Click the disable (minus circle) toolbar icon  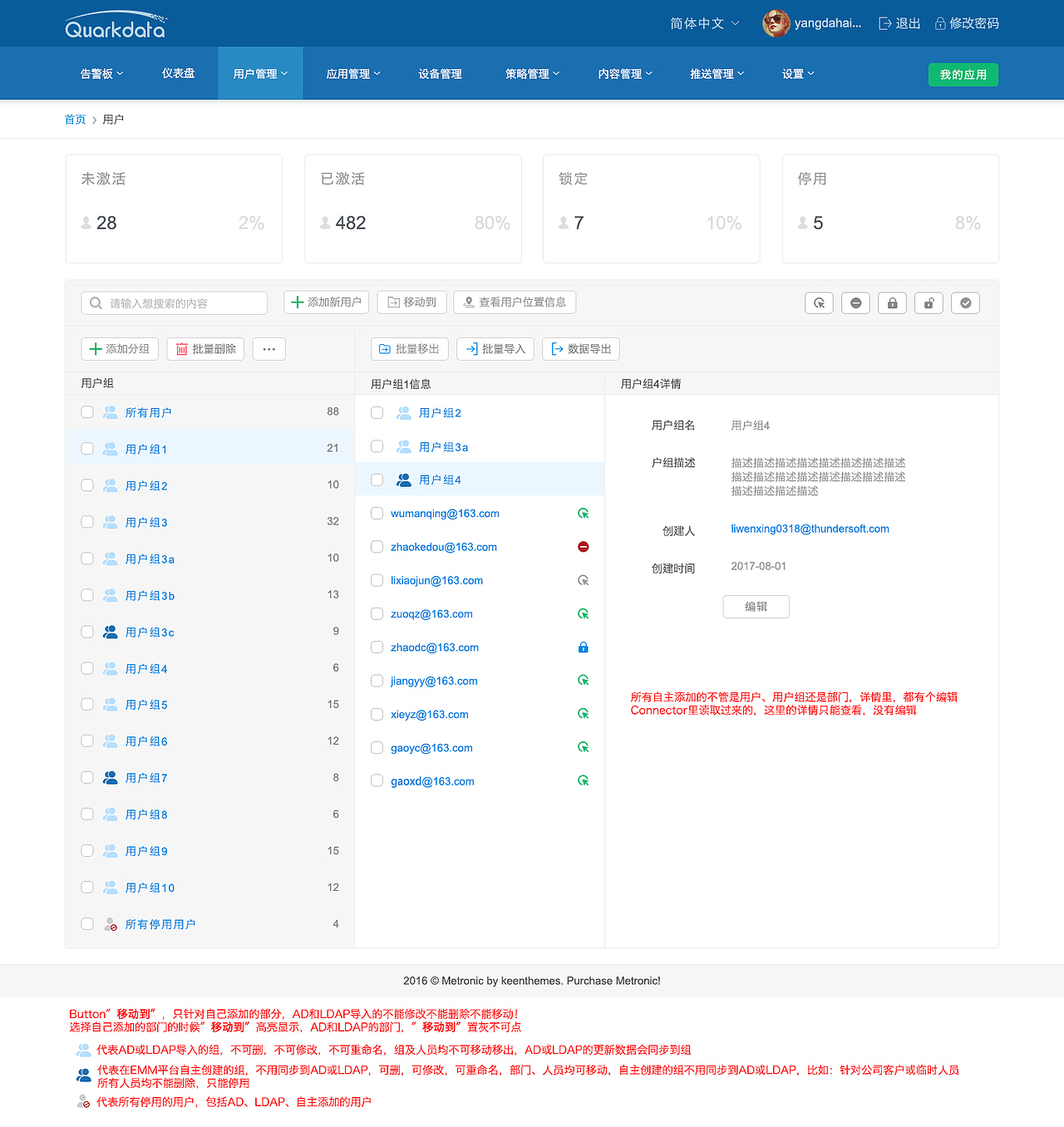pyautogui.click(x=855, y=303)
